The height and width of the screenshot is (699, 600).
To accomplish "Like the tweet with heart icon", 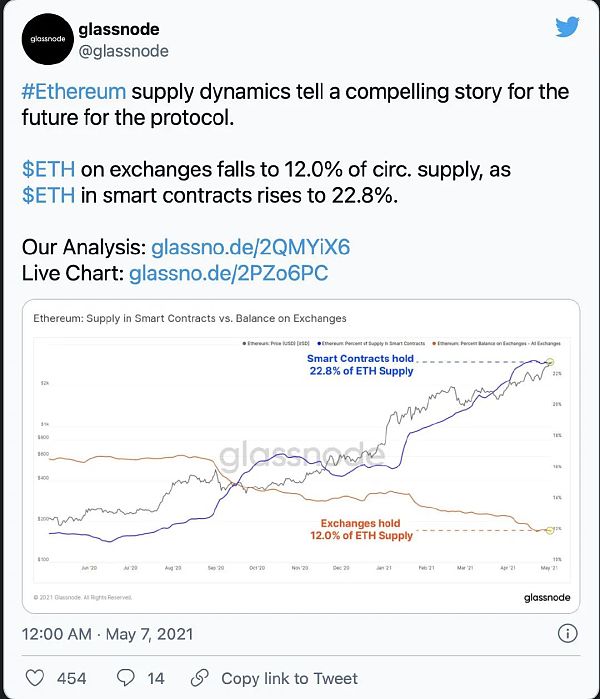I will pyautogui.click(x=35, y=677).
